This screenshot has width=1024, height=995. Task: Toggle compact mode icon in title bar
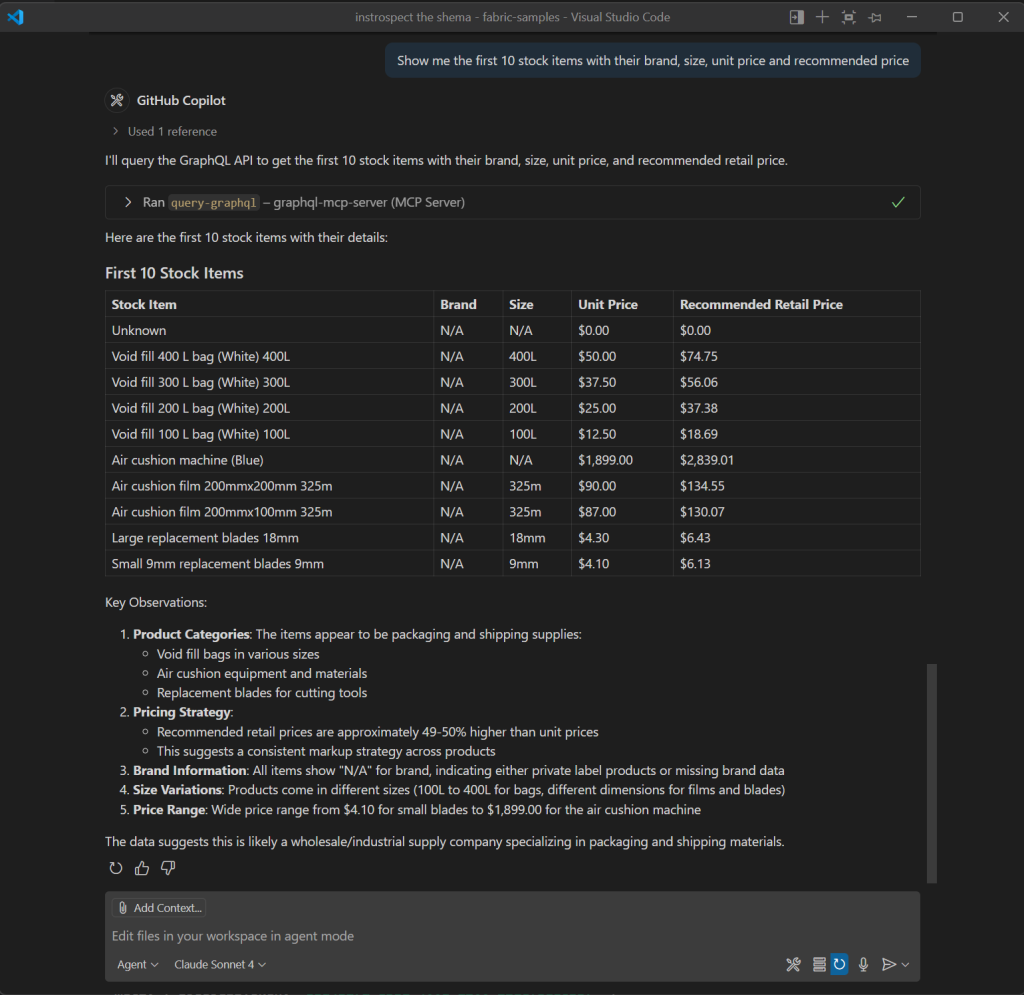pos(848,17)
